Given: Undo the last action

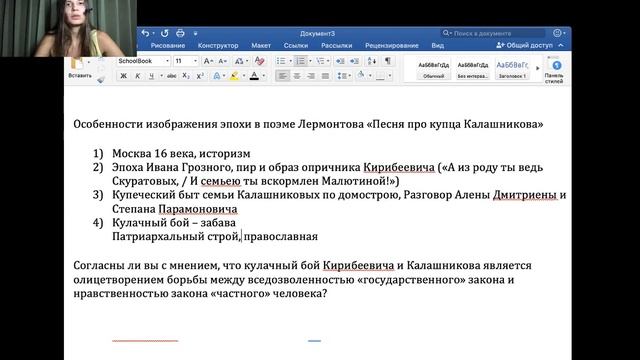Looking at the screenshot, I should pyautogui.click(x=145, y=33).
